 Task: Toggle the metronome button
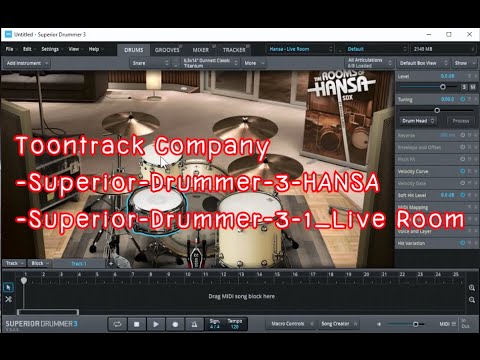(x=194, y=324)
